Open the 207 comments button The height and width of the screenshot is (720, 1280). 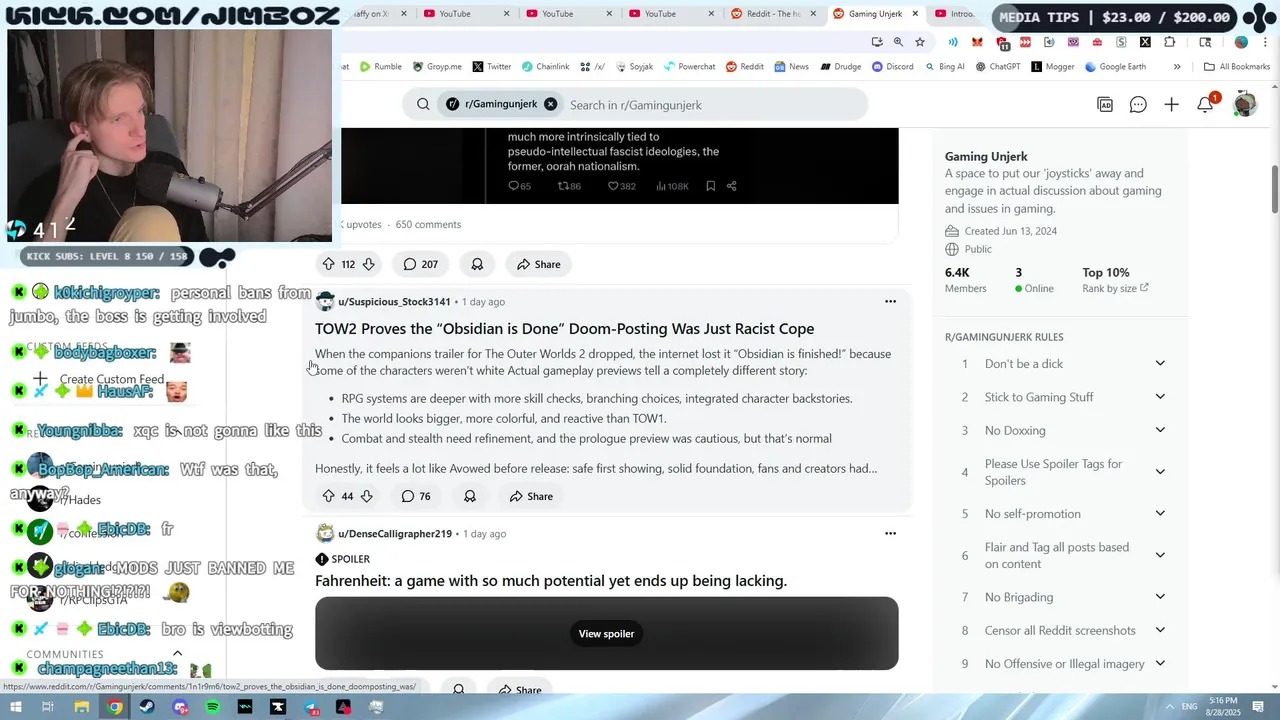pos(421,264)
